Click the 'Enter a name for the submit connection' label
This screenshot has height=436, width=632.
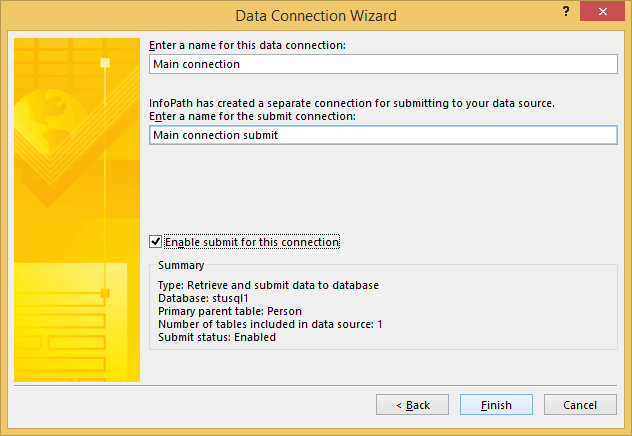coord(251,116)
